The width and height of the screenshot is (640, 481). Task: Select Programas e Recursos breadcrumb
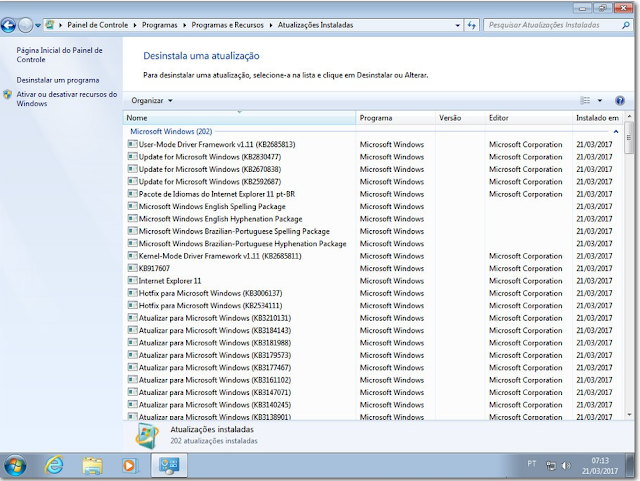tap(227, 25)
